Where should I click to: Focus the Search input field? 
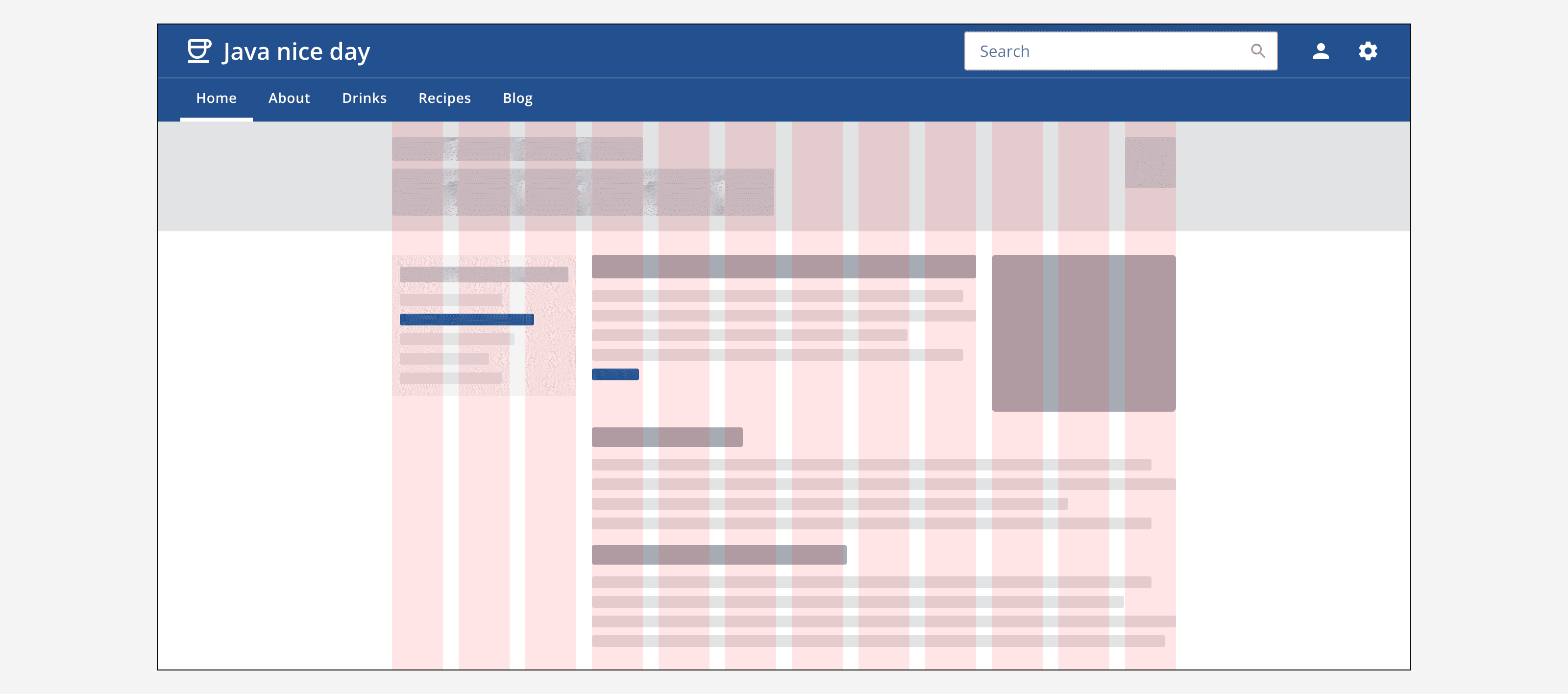[x=1121, y=51]
